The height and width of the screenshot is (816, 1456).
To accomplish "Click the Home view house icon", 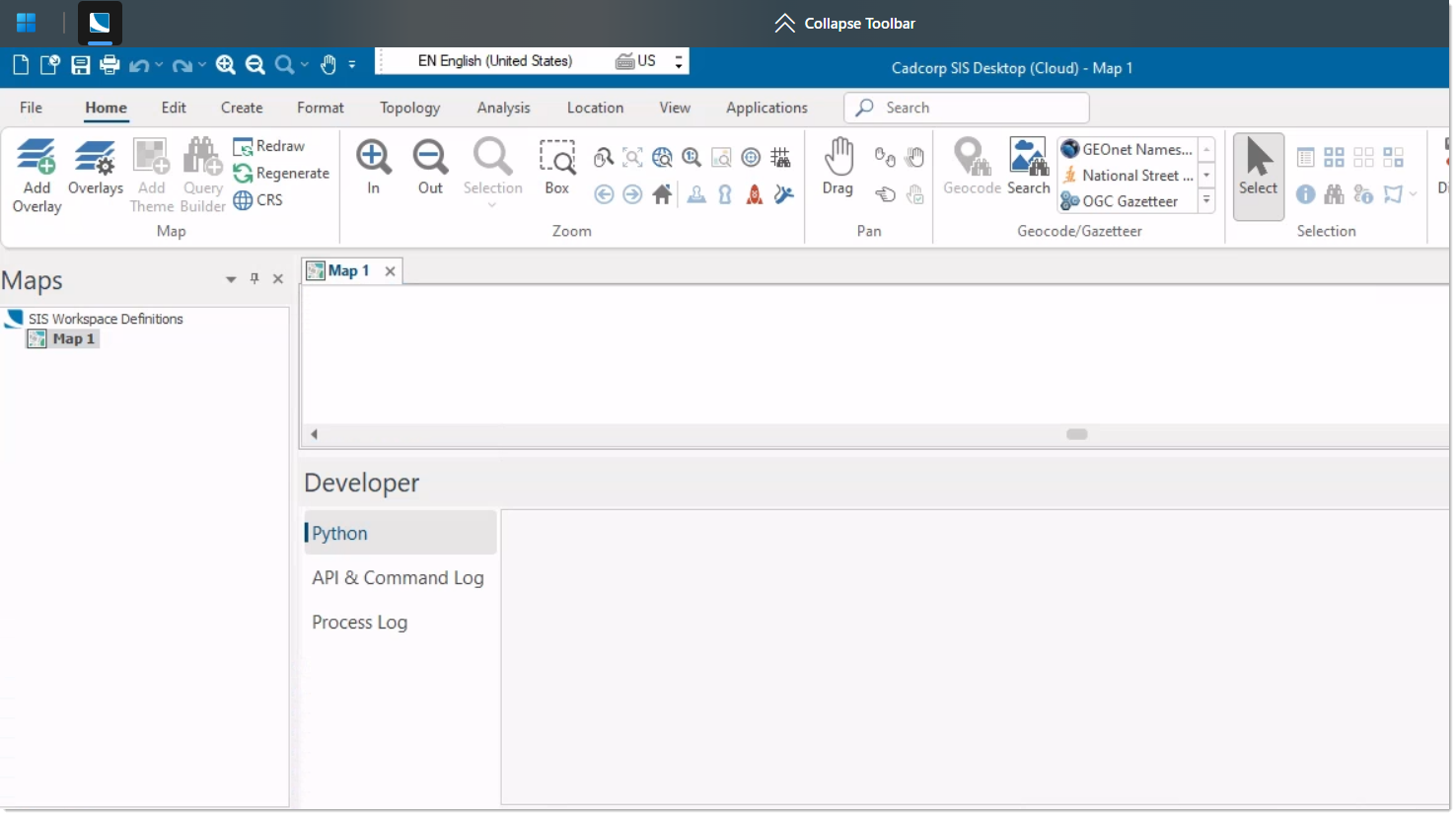I will click(x=662, y=194).
